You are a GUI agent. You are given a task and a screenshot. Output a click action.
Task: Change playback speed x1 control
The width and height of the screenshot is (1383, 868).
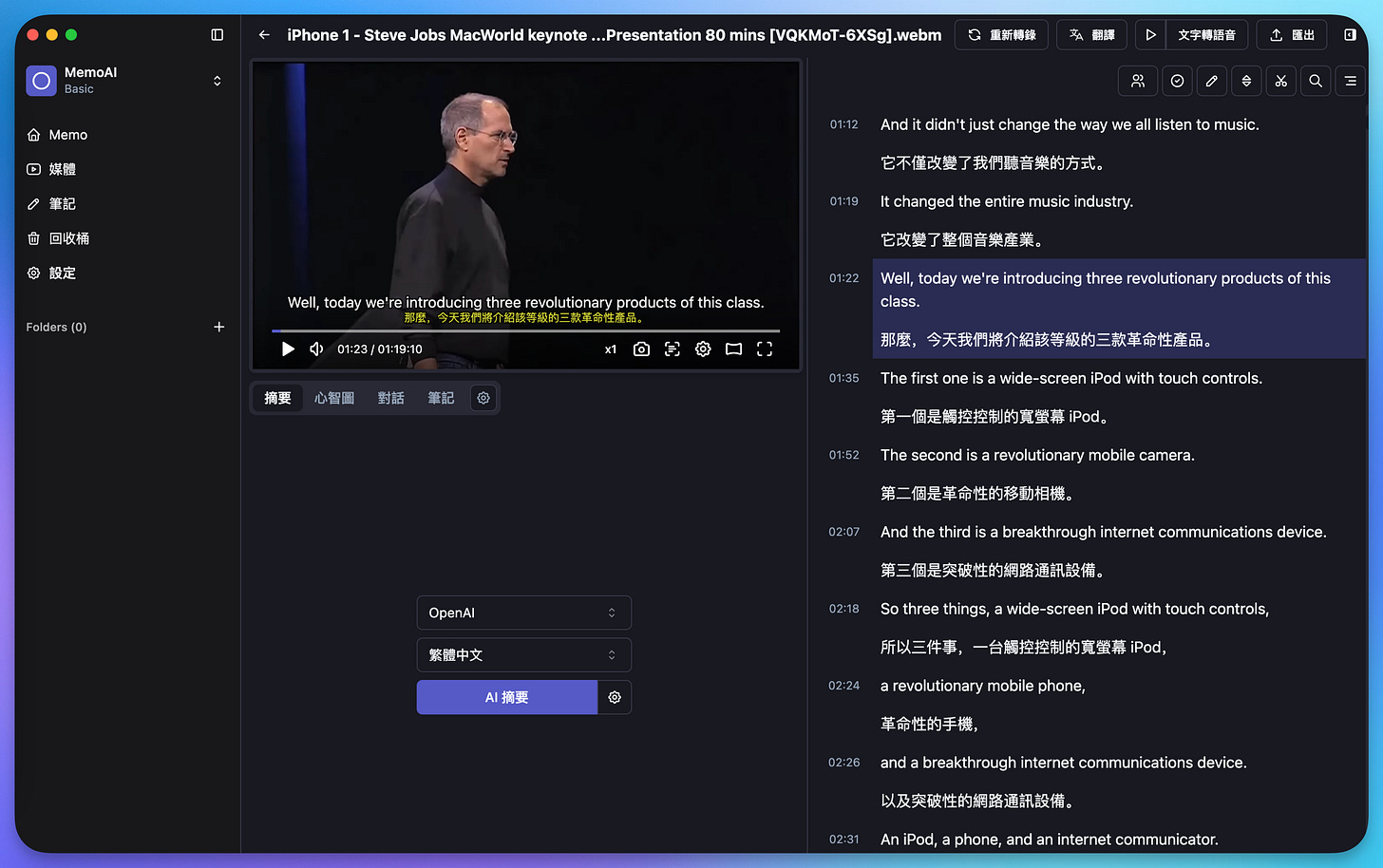tap(611, 349)
